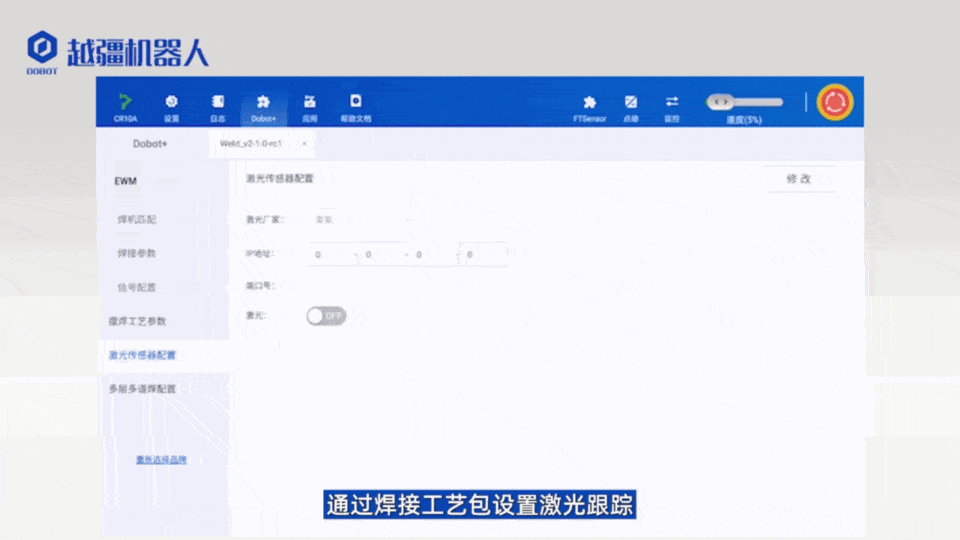Toggle the 激光 laser switch on
The height and width of the screenshot is (540, 960).
click(326, 316)
